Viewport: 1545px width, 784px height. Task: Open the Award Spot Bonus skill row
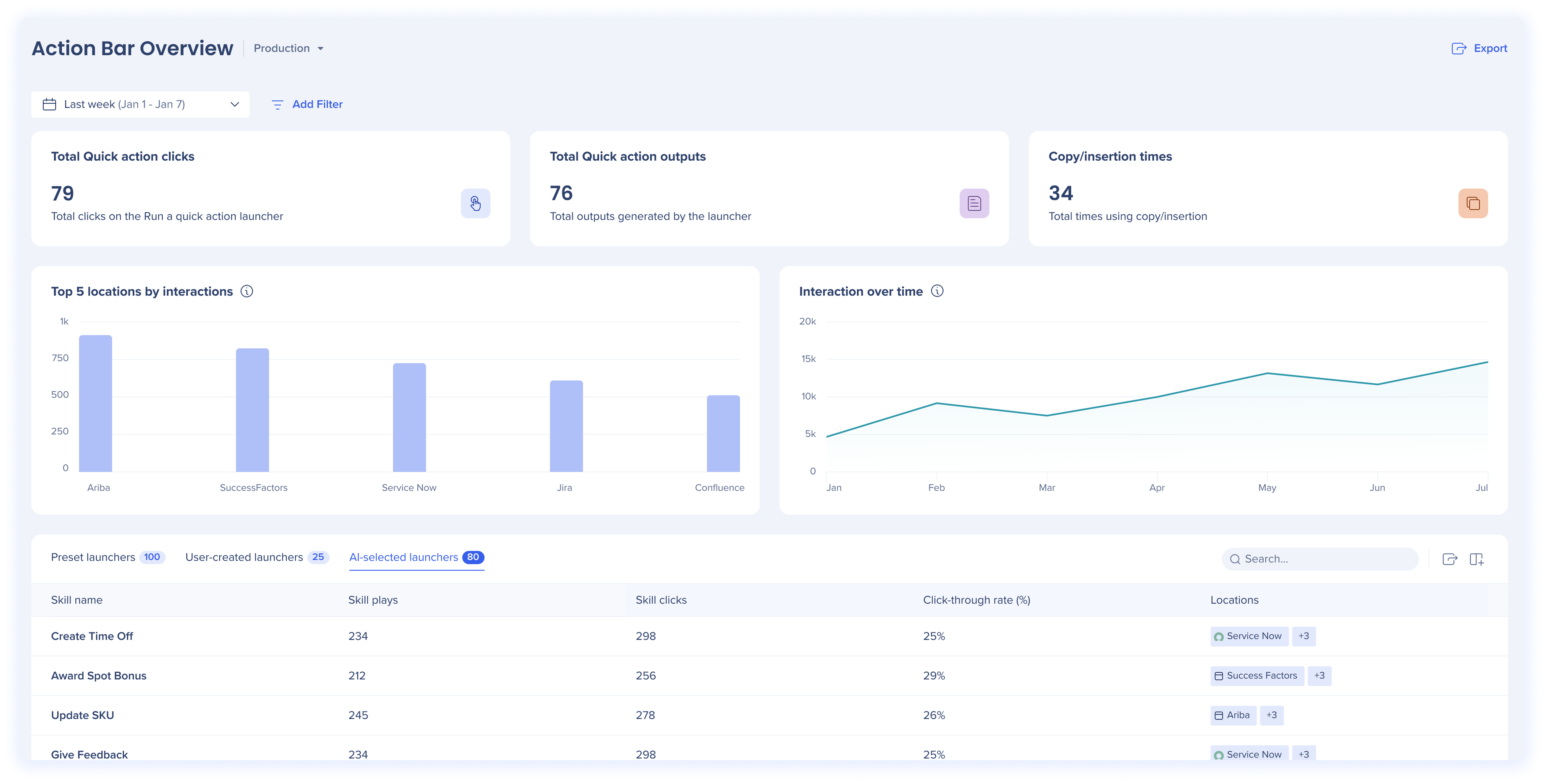pos(98,675)
